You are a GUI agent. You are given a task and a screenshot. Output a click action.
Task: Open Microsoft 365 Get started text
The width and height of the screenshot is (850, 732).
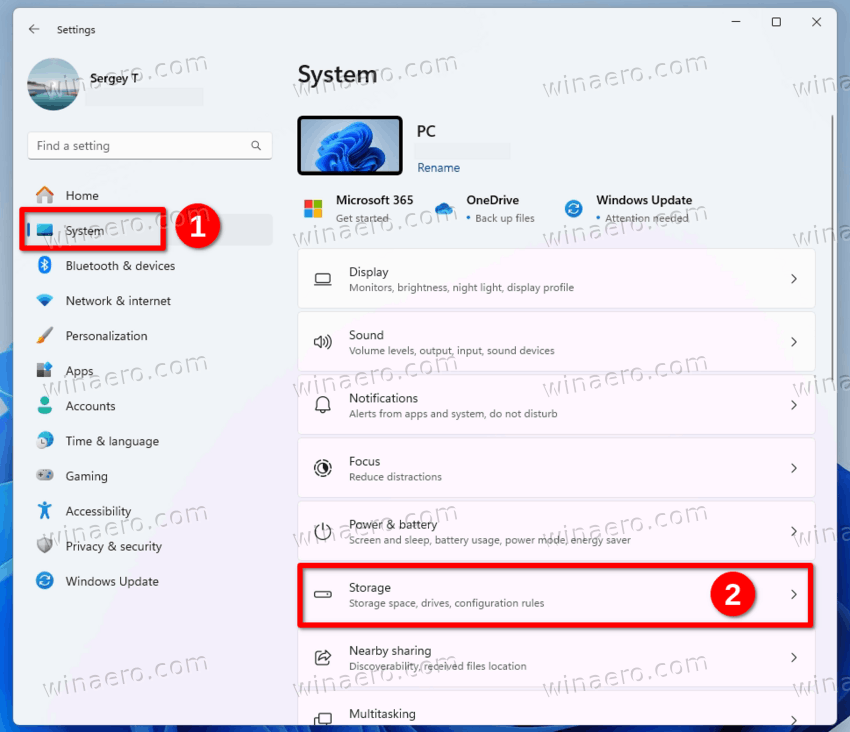[362, 218]
